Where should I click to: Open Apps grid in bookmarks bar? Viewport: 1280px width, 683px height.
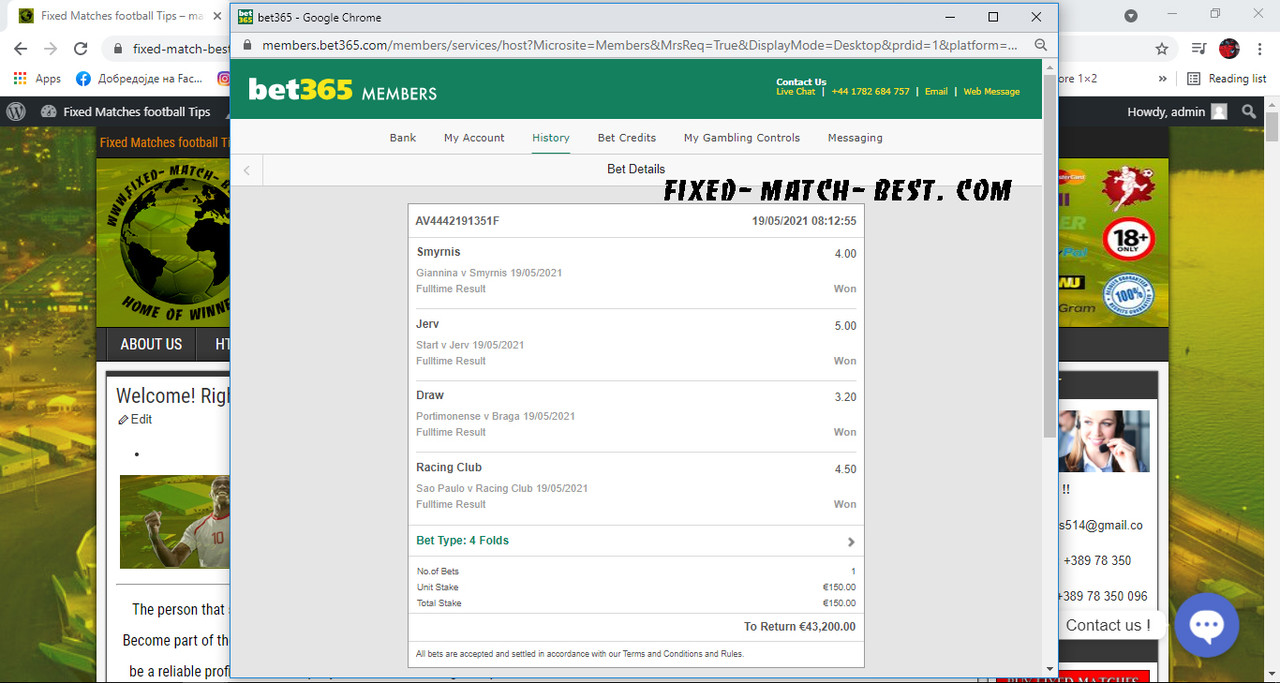click(x=37, y=78)
